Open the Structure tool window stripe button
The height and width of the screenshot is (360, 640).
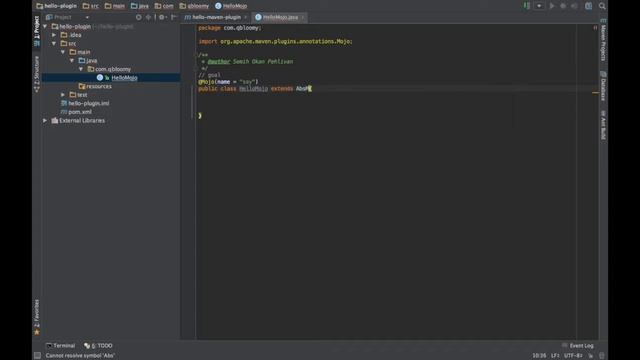coord(37,73)
